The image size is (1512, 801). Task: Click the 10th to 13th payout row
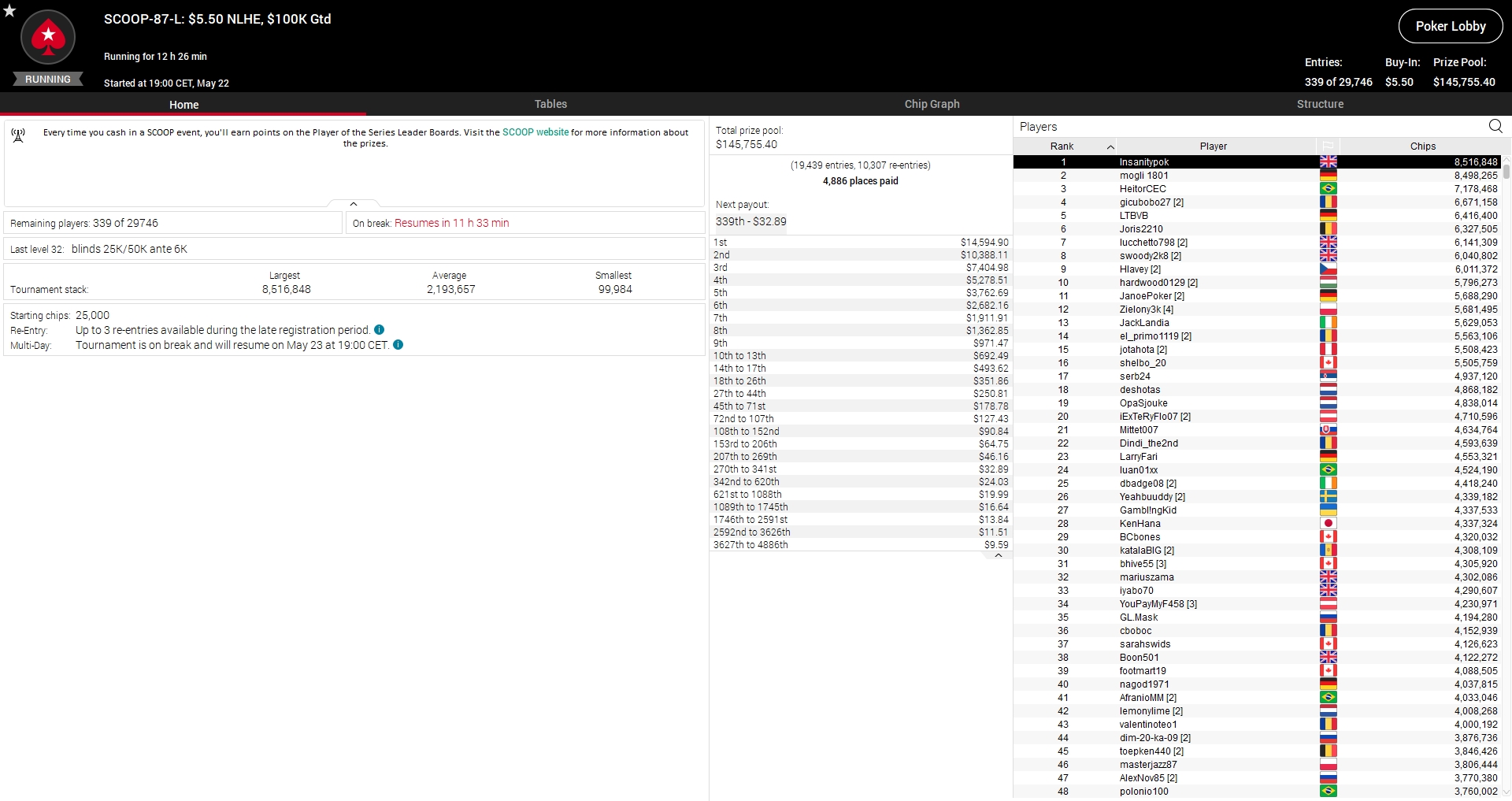[861, 356]
